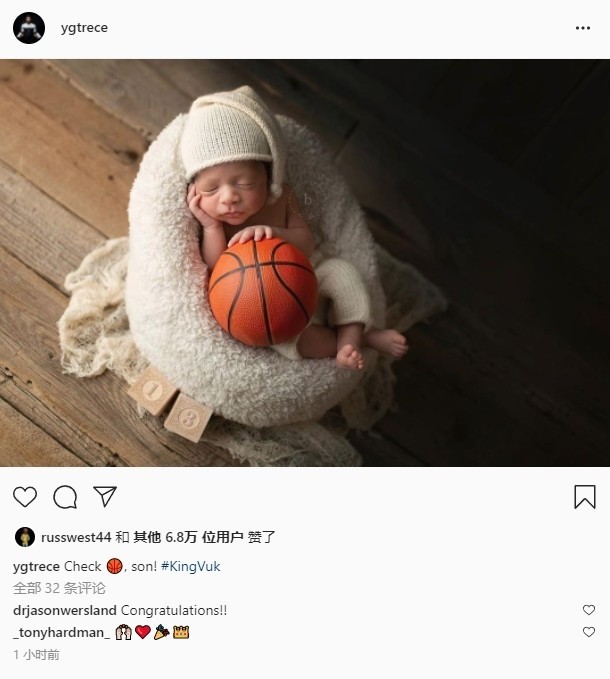This screenshot has width=610, height=679.
Task: Like the post with the heart icon
Action: click(25, 497)
